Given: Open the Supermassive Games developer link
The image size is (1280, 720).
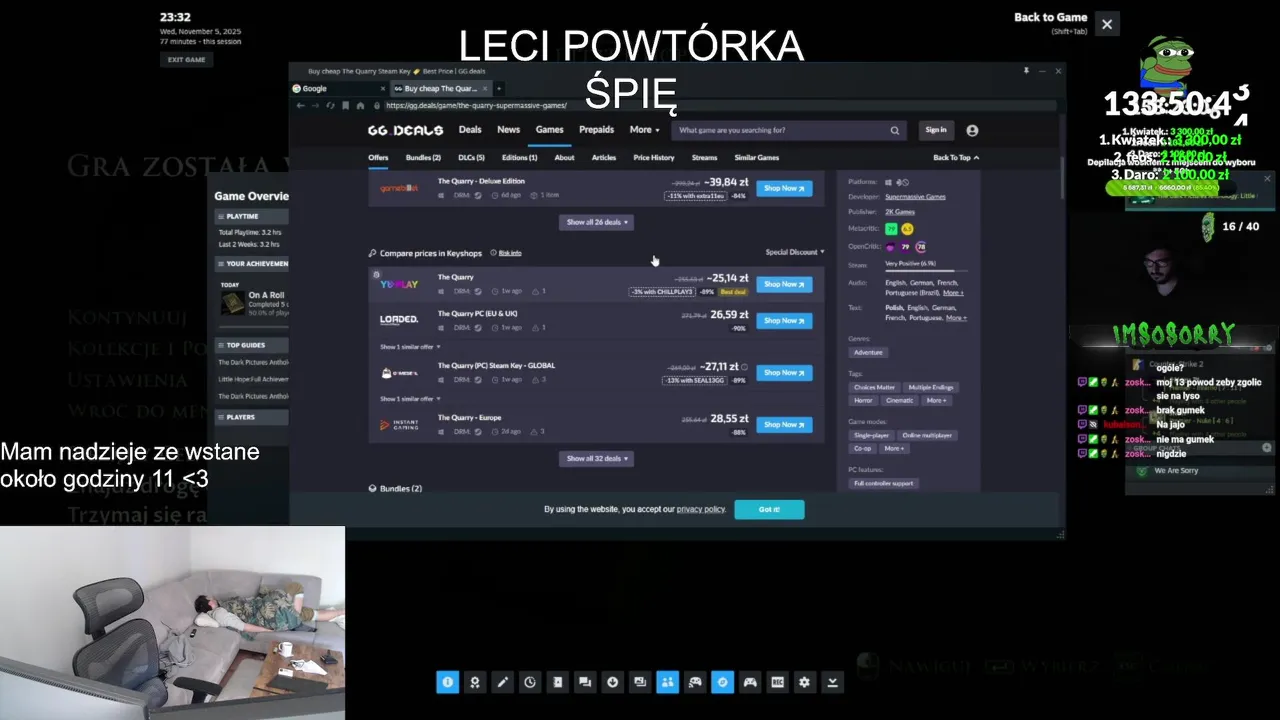Looking at the screenshot, I should tap(915, 197).
